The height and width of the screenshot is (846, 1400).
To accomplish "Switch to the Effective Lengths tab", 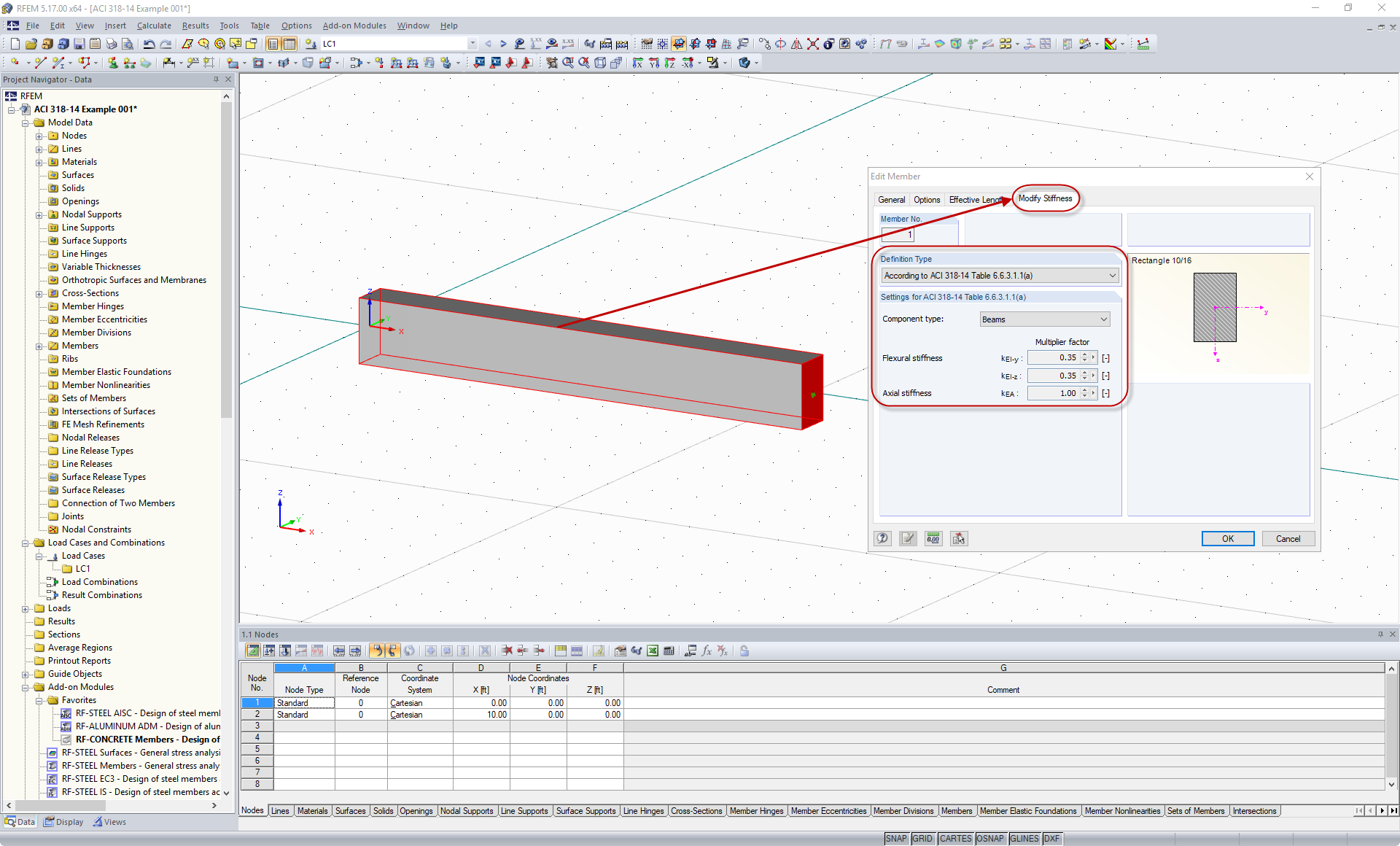I will 976,199.
